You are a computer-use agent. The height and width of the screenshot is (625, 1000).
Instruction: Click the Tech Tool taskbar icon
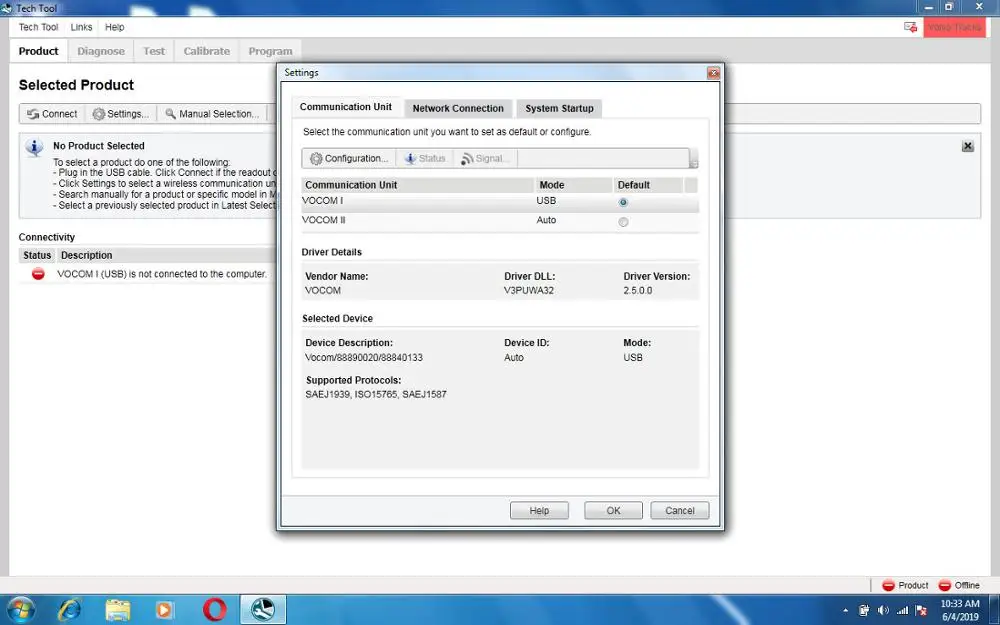coord(263,610)
